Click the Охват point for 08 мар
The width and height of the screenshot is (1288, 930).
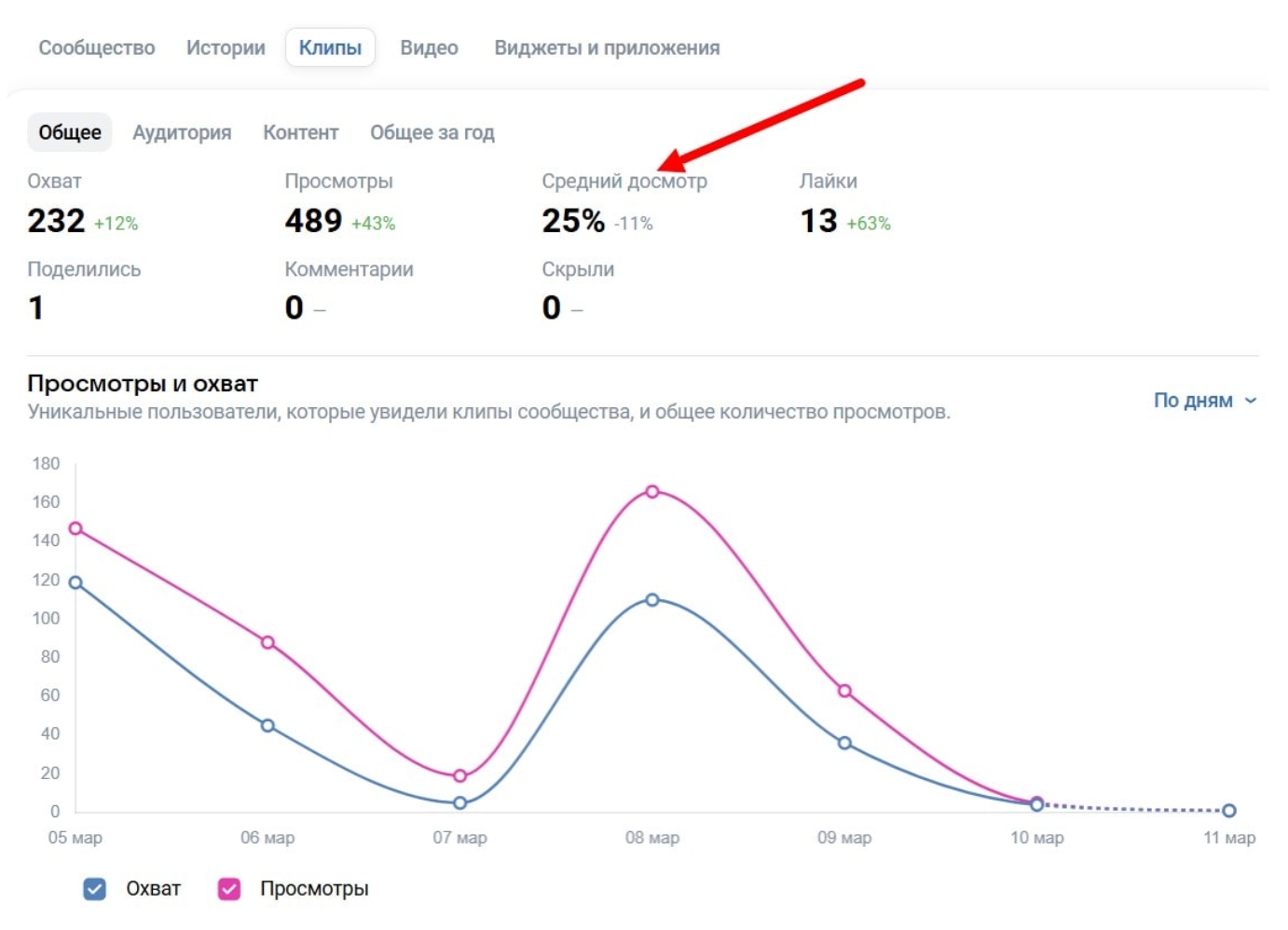pos(652,600)
